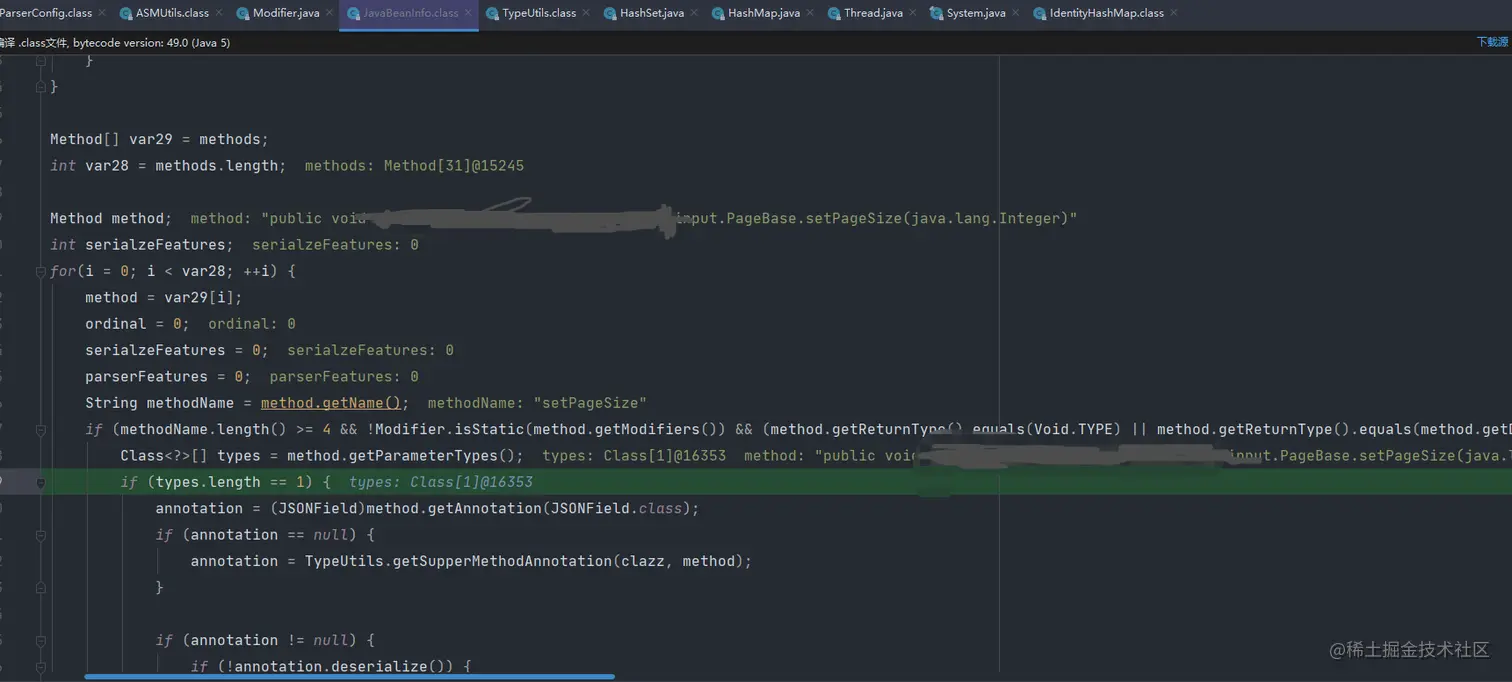
Task: Click the Thread.java file icon
Action: click(834, 13)
